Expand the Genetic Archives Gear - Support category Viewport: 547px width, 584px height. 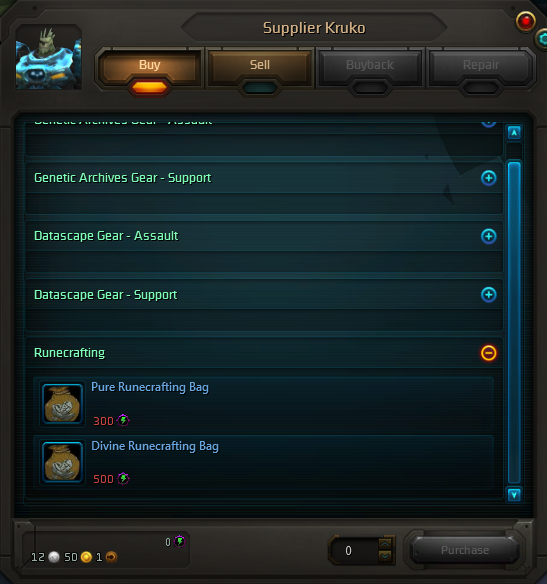[489, 178]
